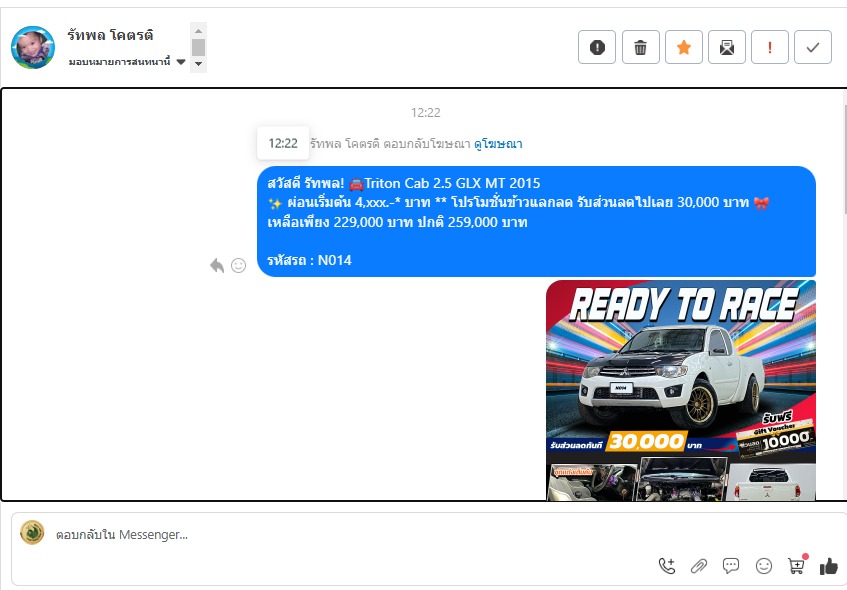Mark conversation done with checkmark button
This screenshot has width=847, height=590.
813,47
